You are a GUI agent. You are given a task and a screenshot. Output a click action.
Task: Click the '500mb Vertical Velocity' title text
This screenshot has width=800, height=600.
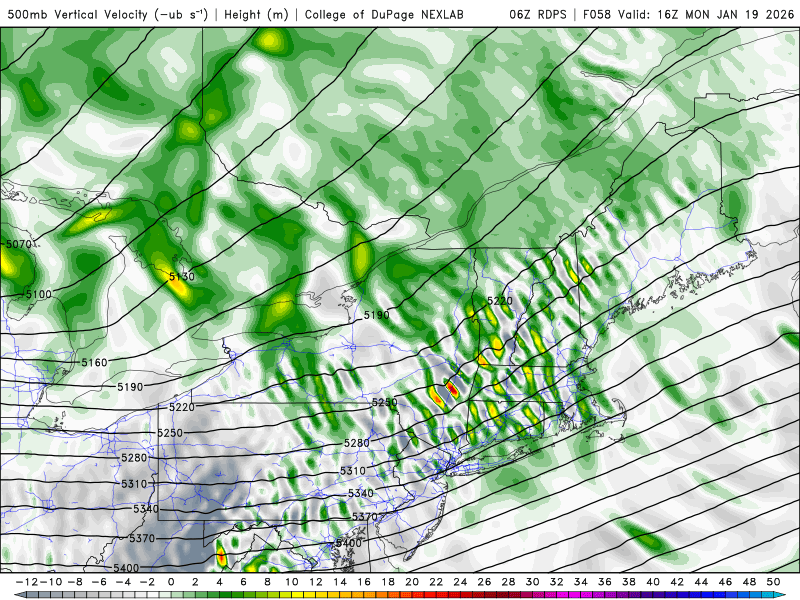tap(78, 14)
